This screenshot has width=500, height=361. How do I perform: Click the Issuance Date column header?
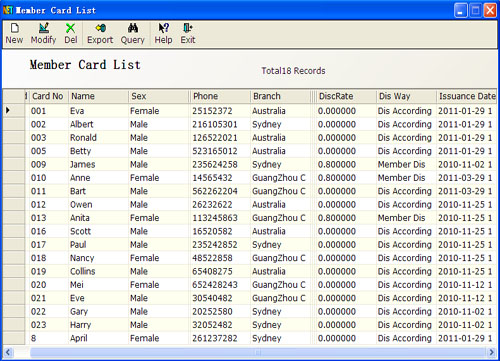tap(467, 96)
